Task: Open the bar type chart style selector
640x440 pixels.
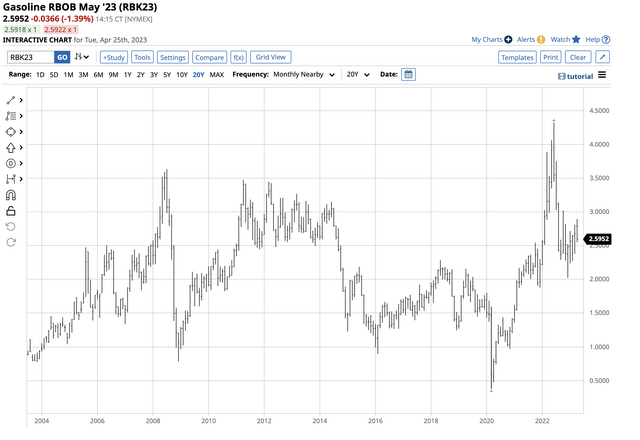Action: click(x=82, y=57)
